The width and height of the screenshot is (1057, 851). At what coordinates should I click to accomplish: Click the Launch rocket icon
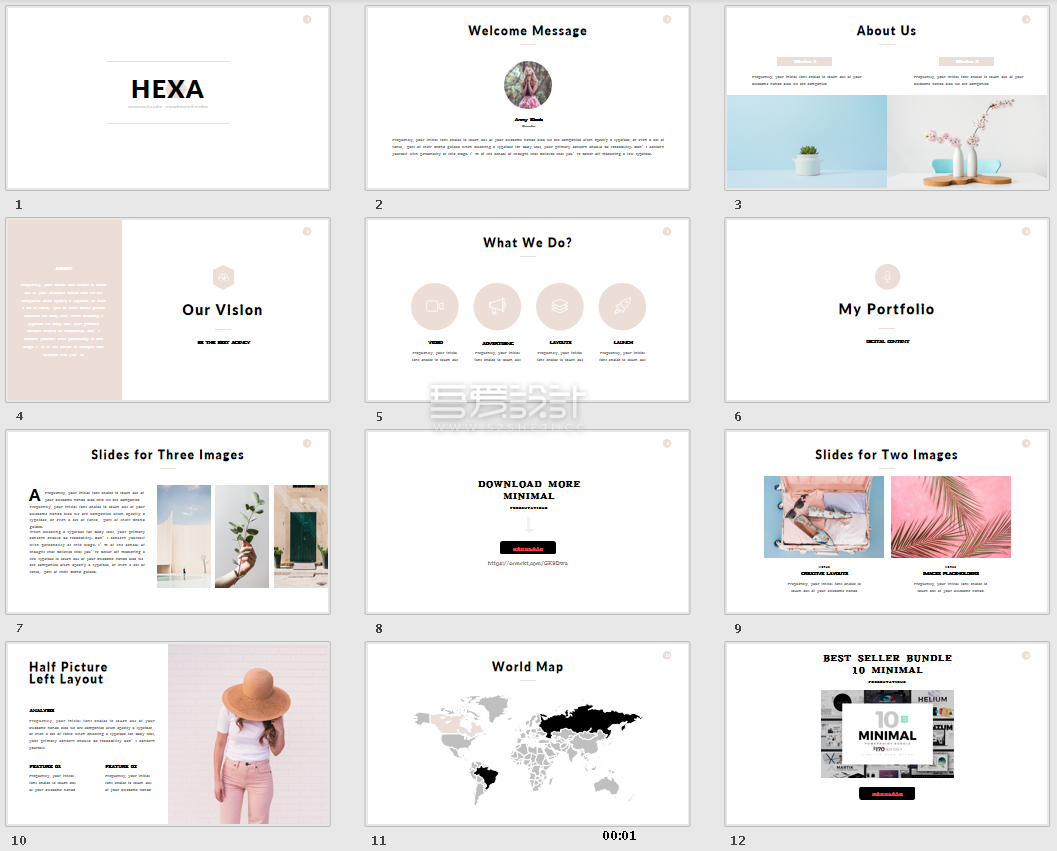(x=622, y=306)
